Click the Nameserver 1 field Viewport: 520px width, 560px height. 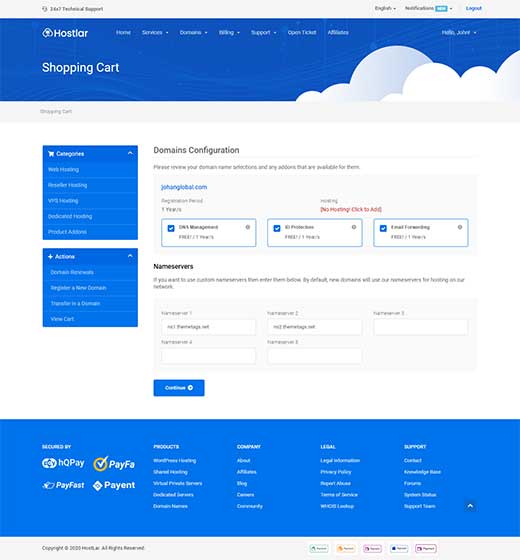click(209, 327)
